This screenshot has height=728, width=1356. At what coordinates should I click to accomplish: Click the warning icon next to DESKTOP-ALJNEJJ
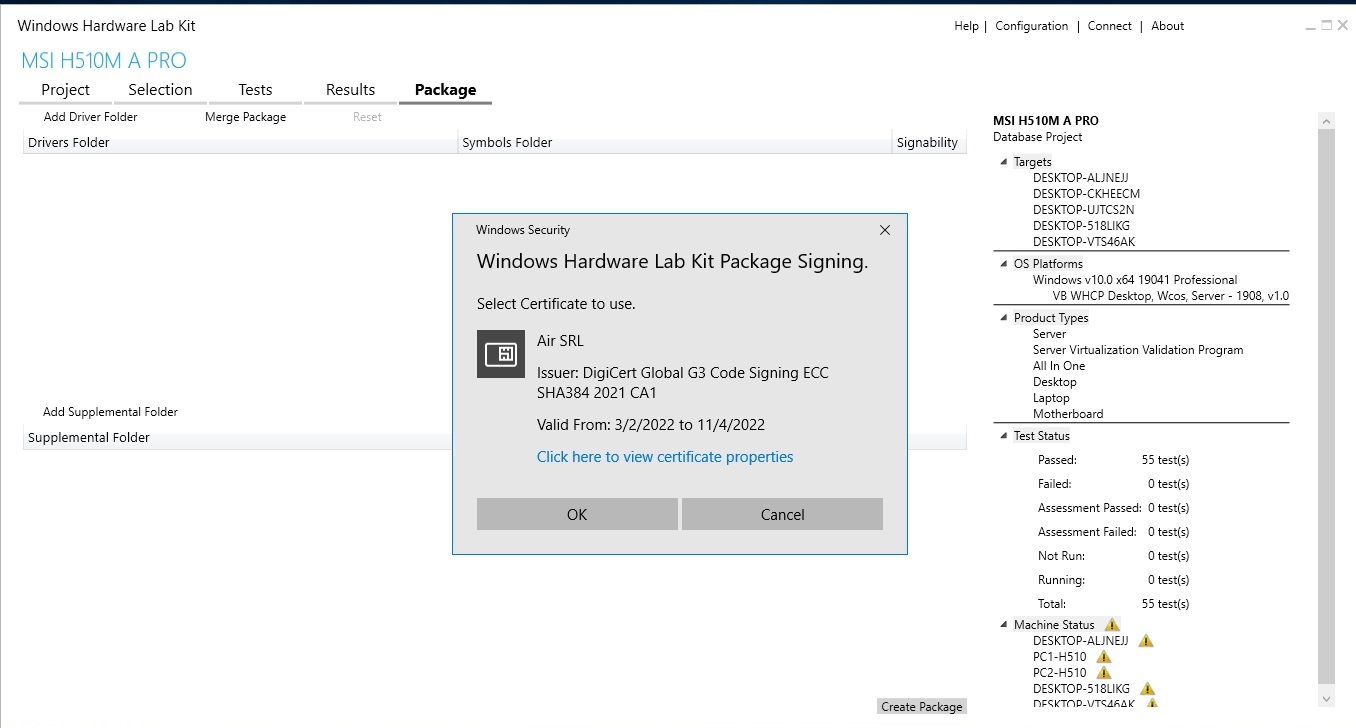pos(1146,640)
